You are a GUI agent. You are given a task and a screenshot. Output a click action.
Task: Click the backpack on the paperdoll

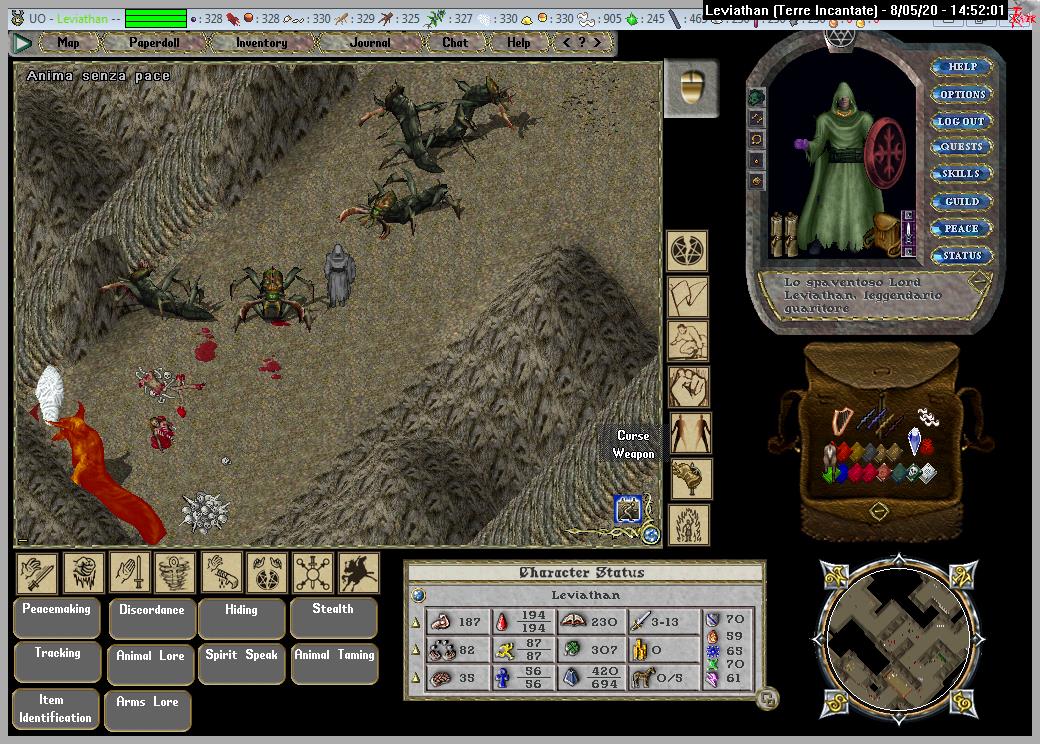click(885, 233)
